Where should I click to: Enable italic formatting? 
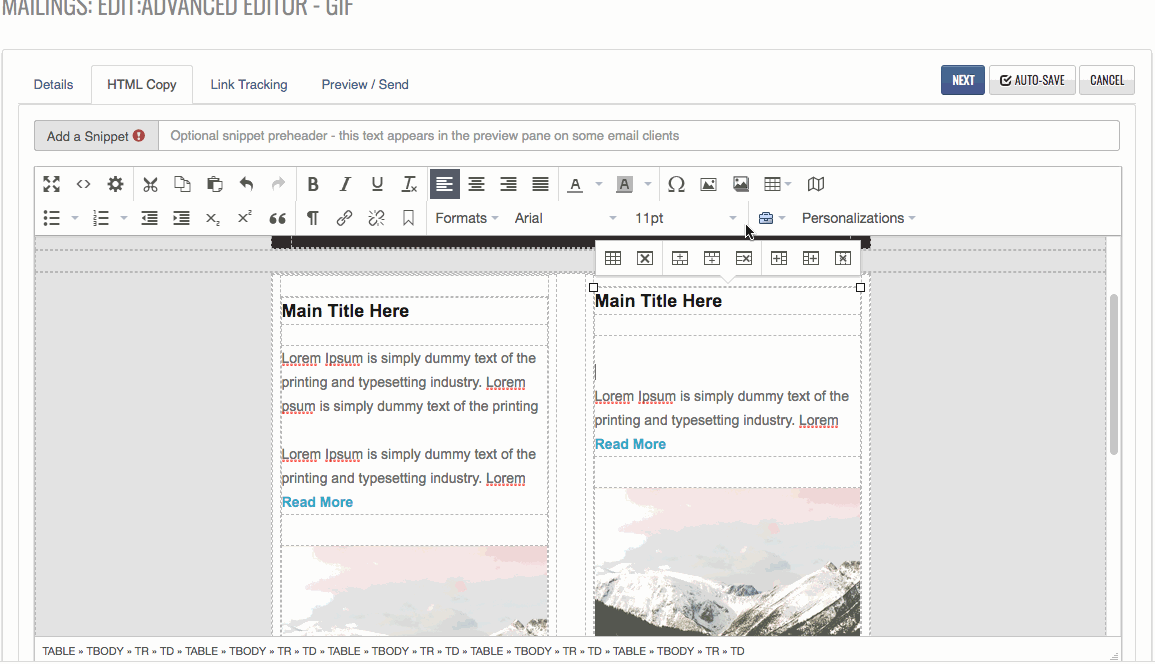[x=345, y=184]
